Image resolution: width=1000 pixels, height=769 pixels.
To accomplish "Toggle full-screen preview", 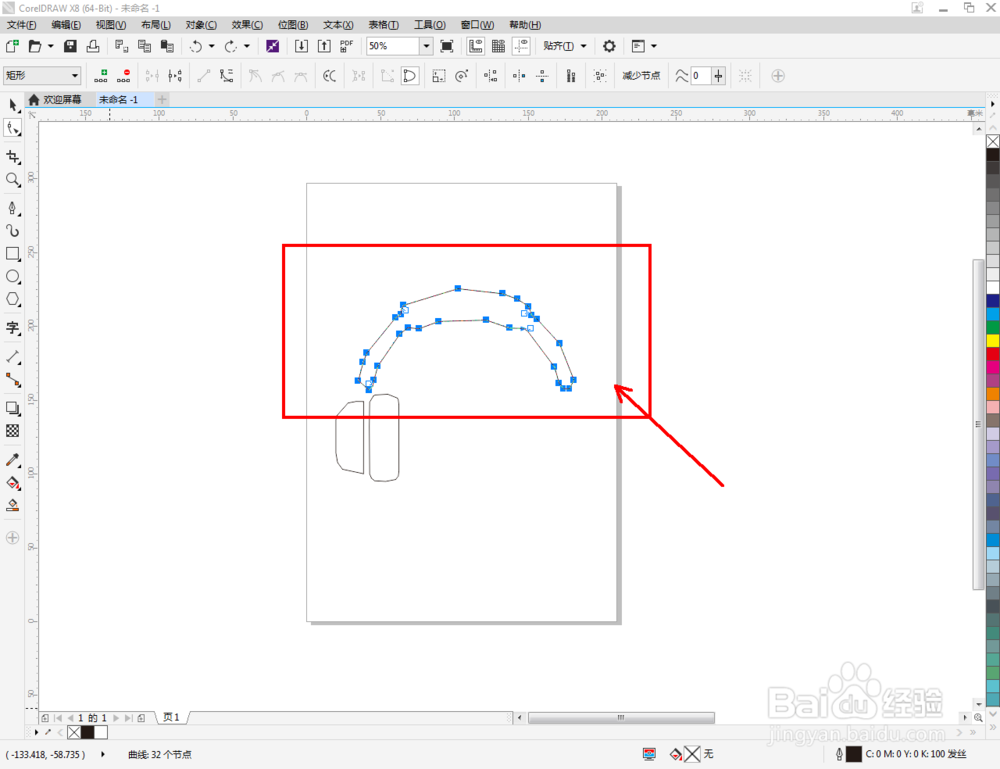I will click(x=447, y=46).
